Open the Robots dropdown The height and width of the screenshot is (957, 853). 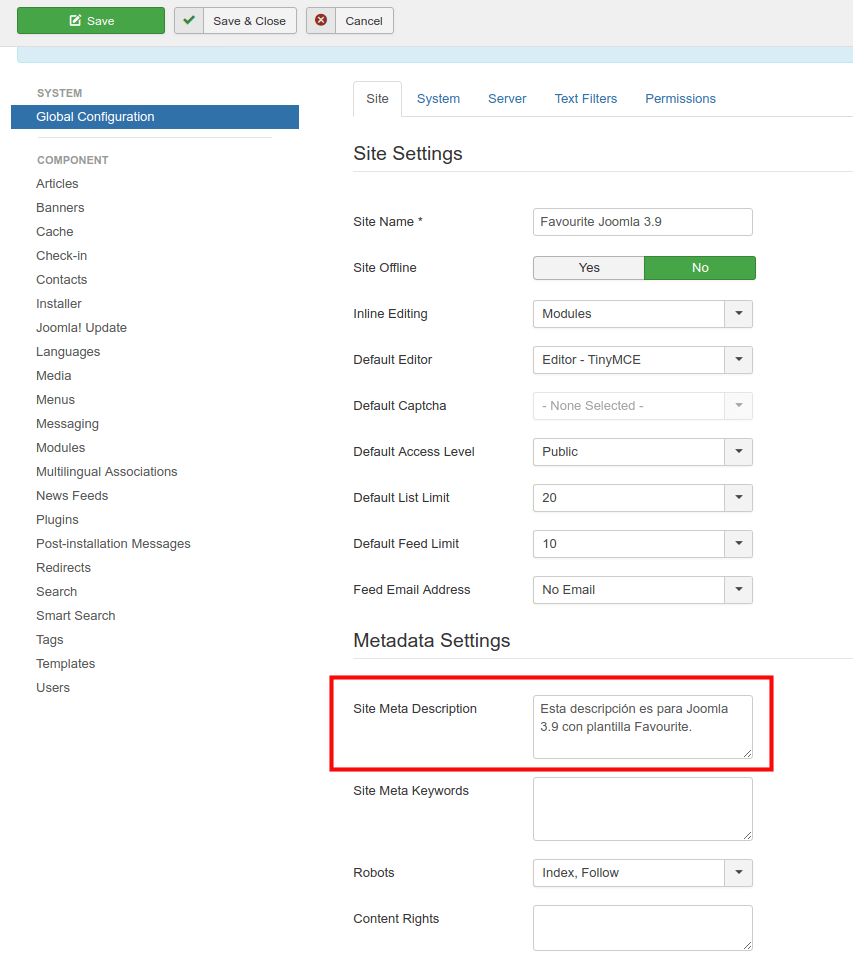click(x=642, y=873)
